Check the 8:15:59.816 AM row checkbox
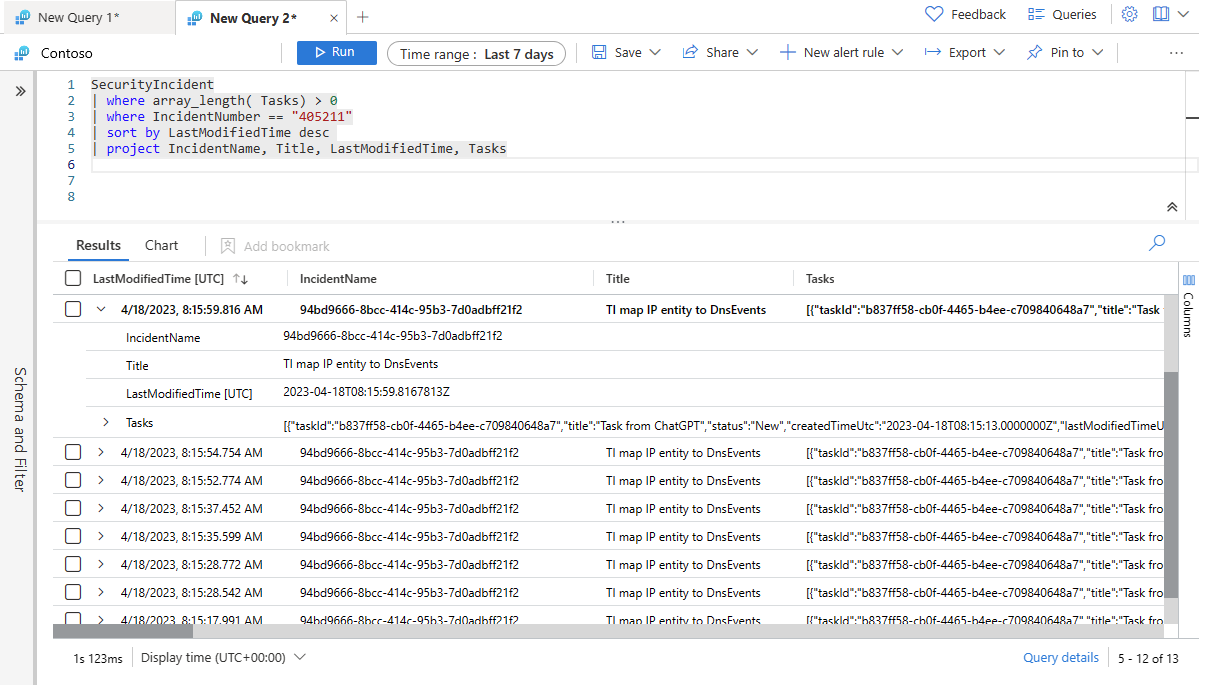 coord(73,310)
